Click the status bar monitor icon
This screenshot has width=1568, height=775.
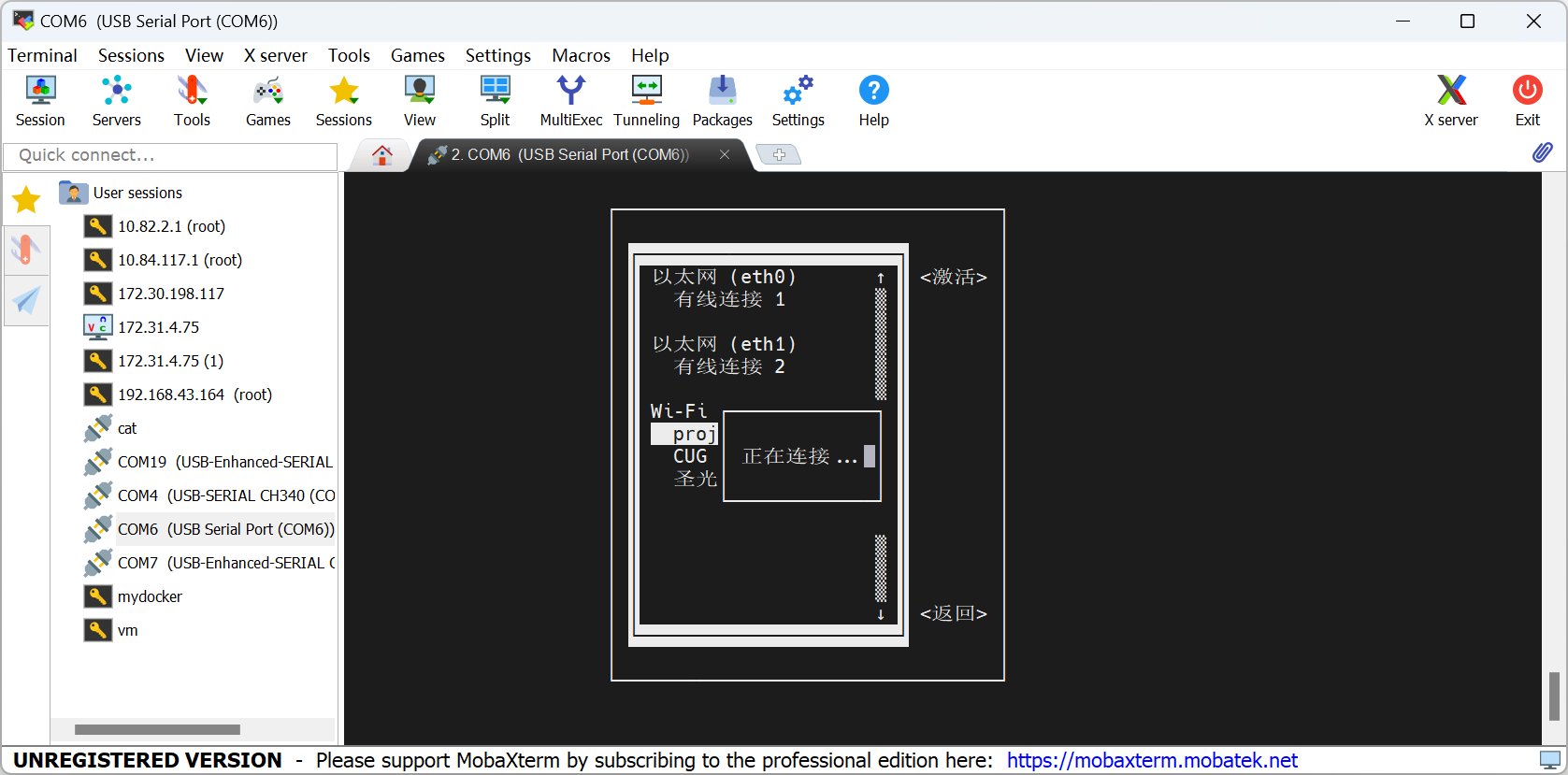click(1550, 760)
